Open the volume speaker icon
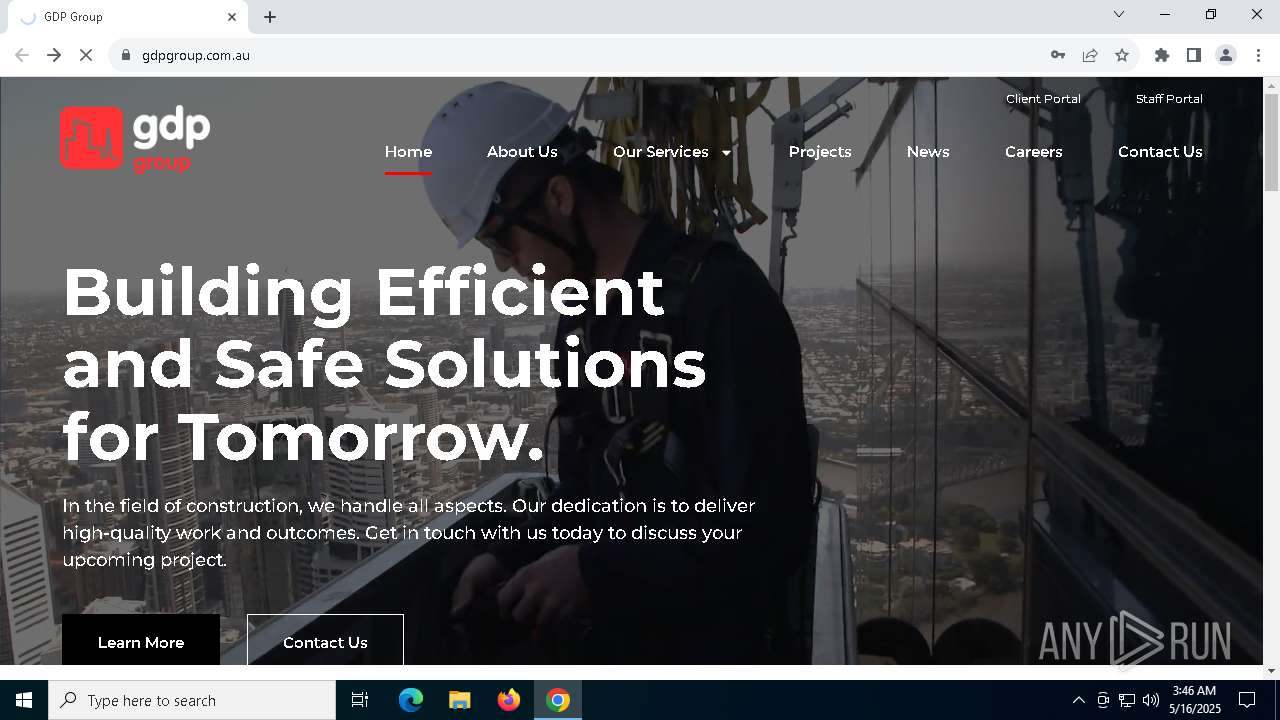The image size is (1280, 720). pos(1151,700)
